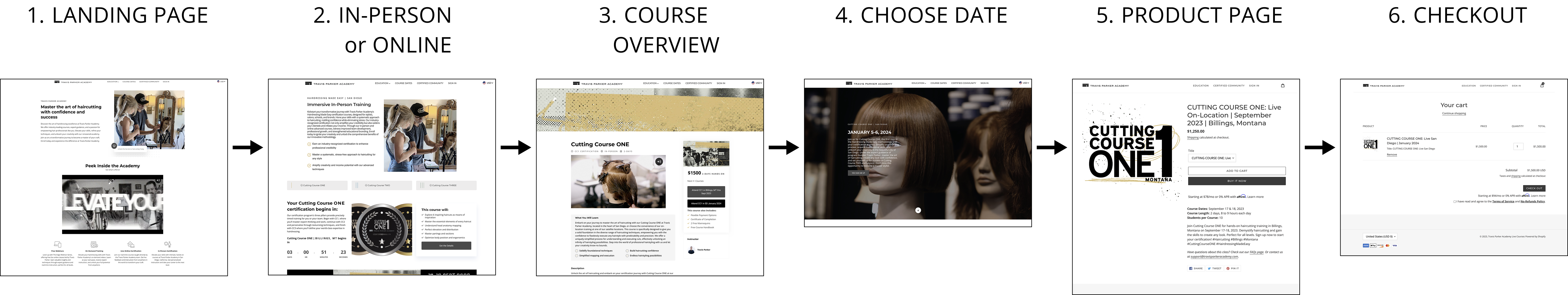Click the YES! SIGN ME UP button

(x=858, y=173)
